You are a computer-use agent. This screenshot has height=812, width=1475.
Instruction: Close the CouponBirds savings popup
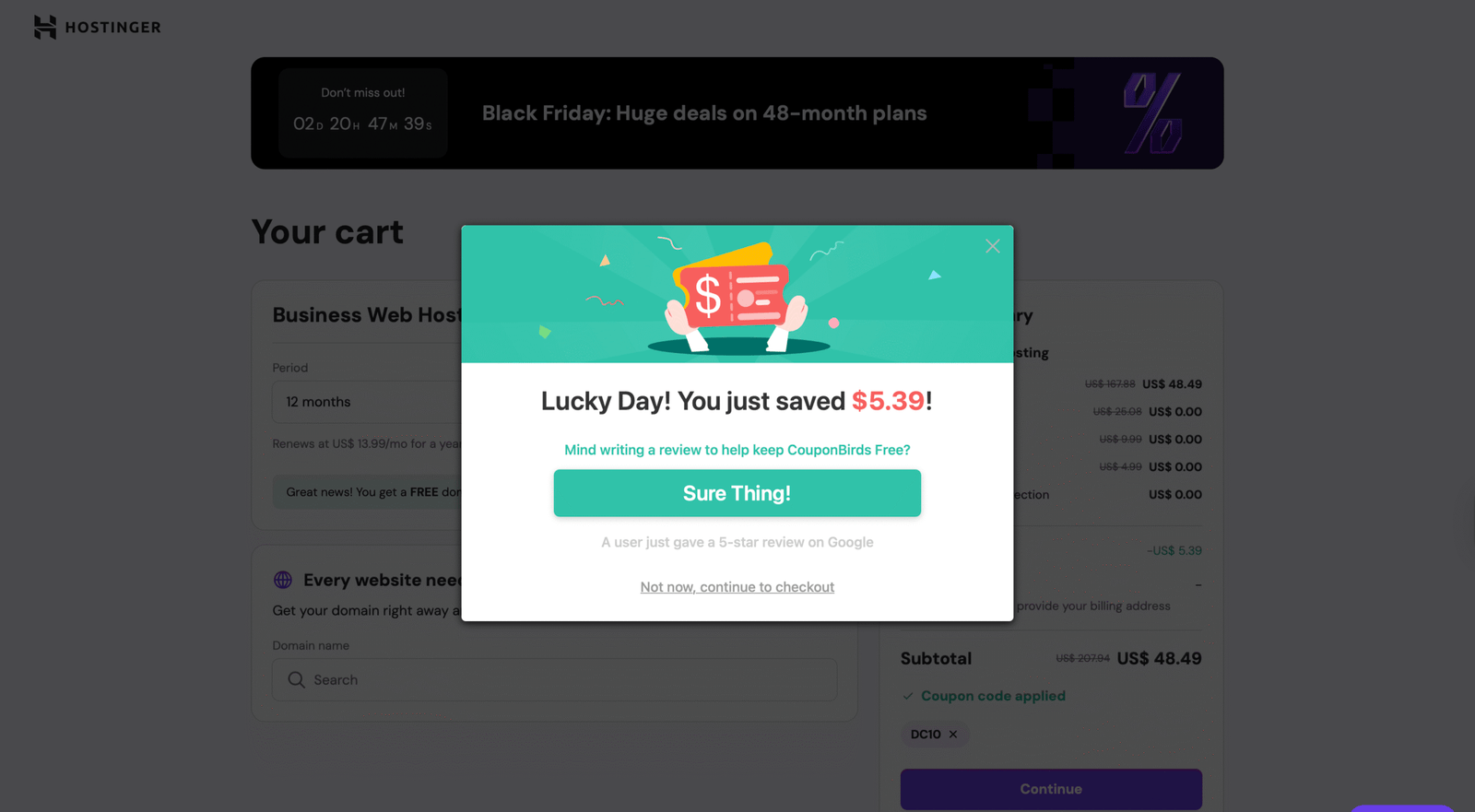(x=992, y=246)
